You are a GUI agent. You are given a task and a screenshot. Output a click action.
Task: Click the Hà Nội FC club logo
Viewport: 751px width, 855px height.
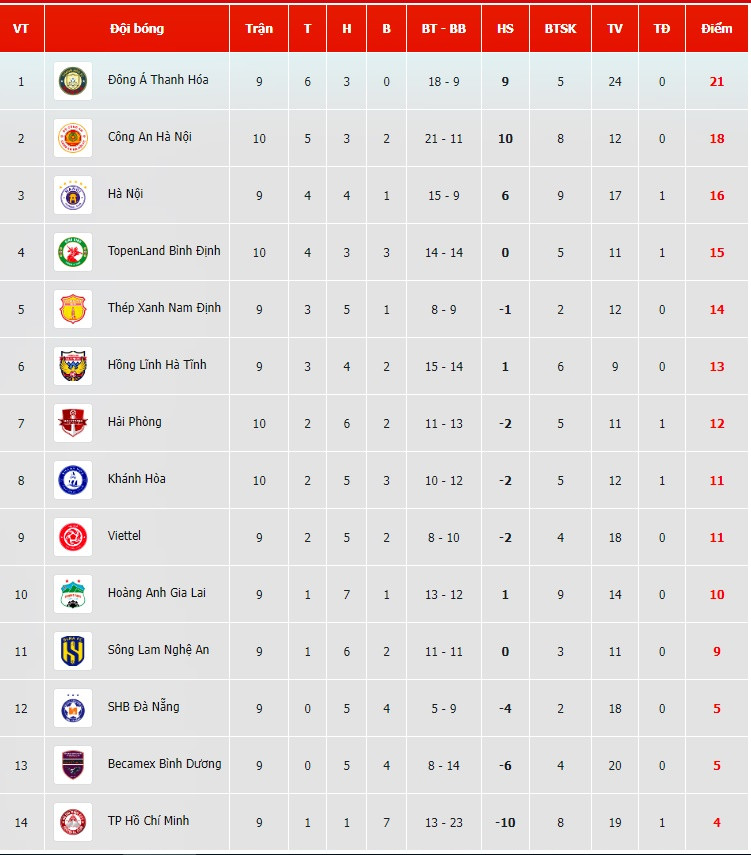click(73, 195)
